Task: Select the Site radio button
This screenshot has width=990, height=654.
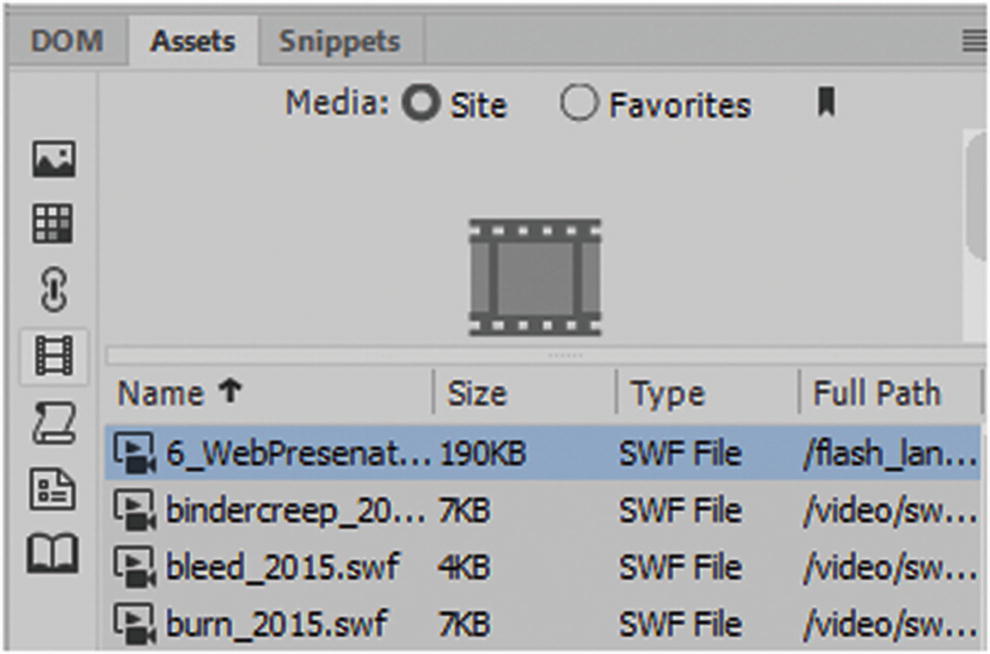Action: click(421, 104)
